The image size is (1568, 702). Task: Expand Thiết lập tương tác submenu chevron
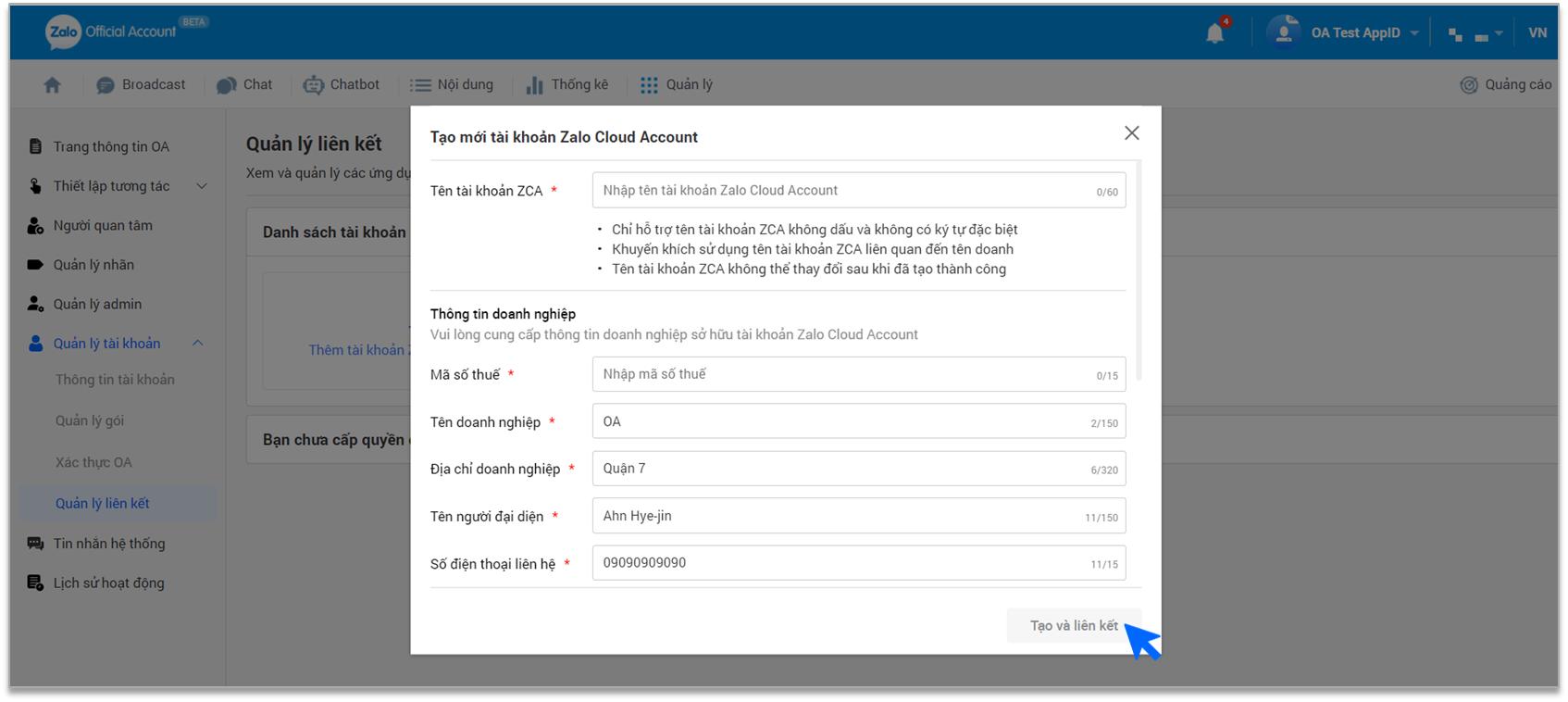[202, 186]
